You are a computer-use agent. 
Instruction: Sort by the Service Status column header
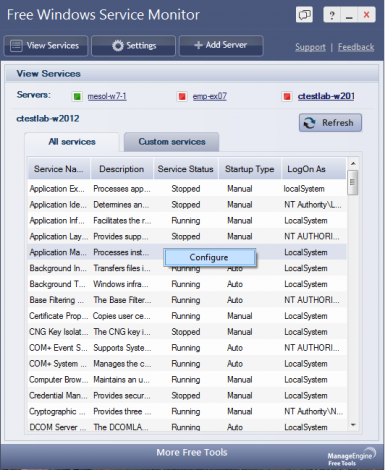click(x=185, y=169)
